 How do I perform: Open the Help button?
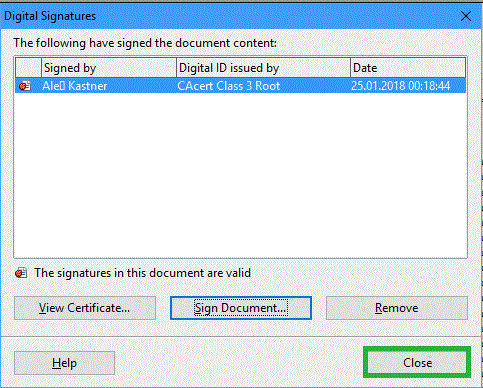coord(64,363)
